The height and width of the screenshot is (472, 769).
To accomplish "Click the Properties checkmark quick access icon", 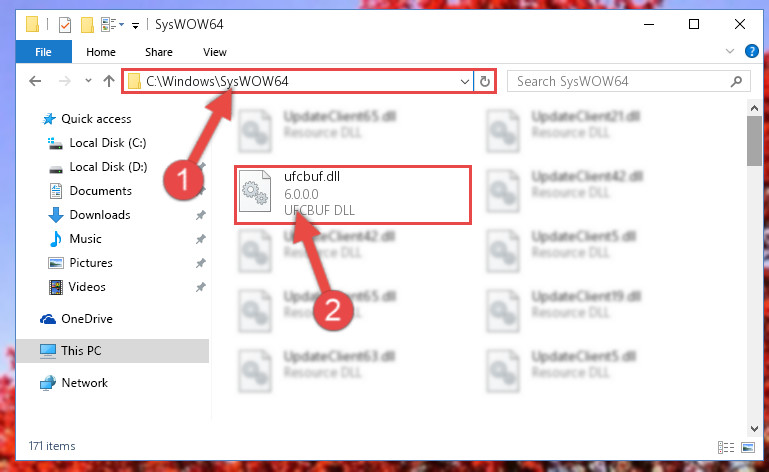I will click(65, 25).
